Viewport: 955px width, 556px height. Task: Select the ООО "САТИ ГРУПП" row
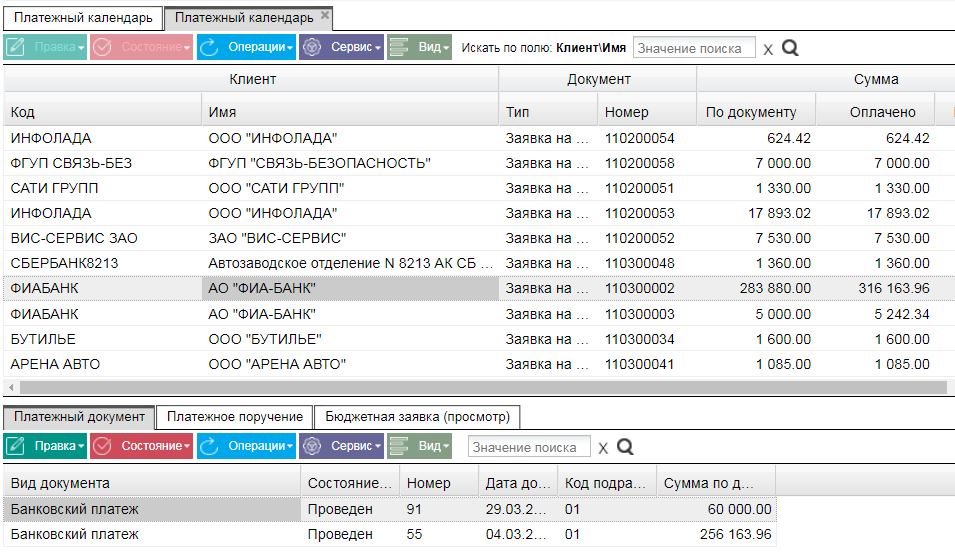tap(478, 188)
